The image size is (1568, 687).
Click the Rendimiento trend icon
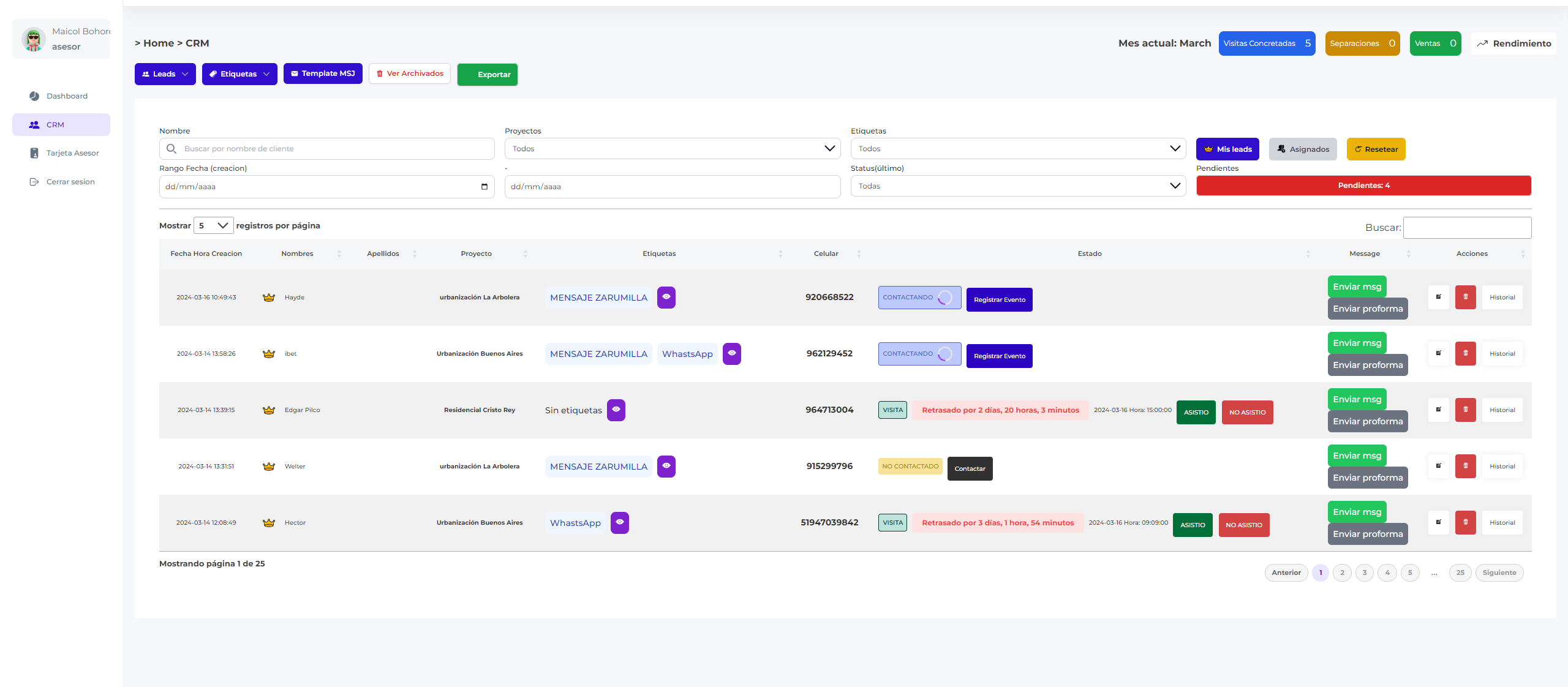[1482, 43]
